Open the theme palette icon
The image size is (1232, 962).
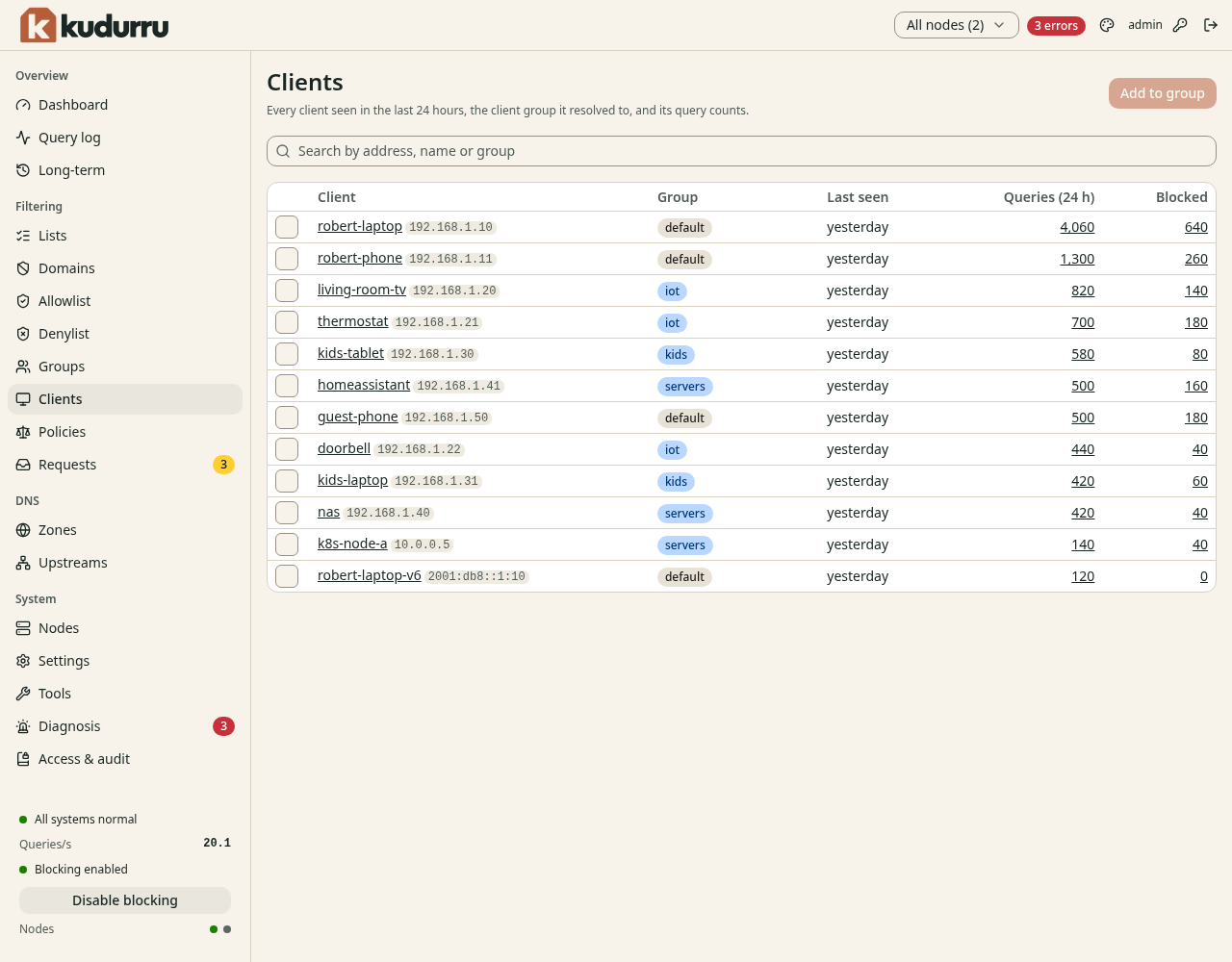(1107, 25)
